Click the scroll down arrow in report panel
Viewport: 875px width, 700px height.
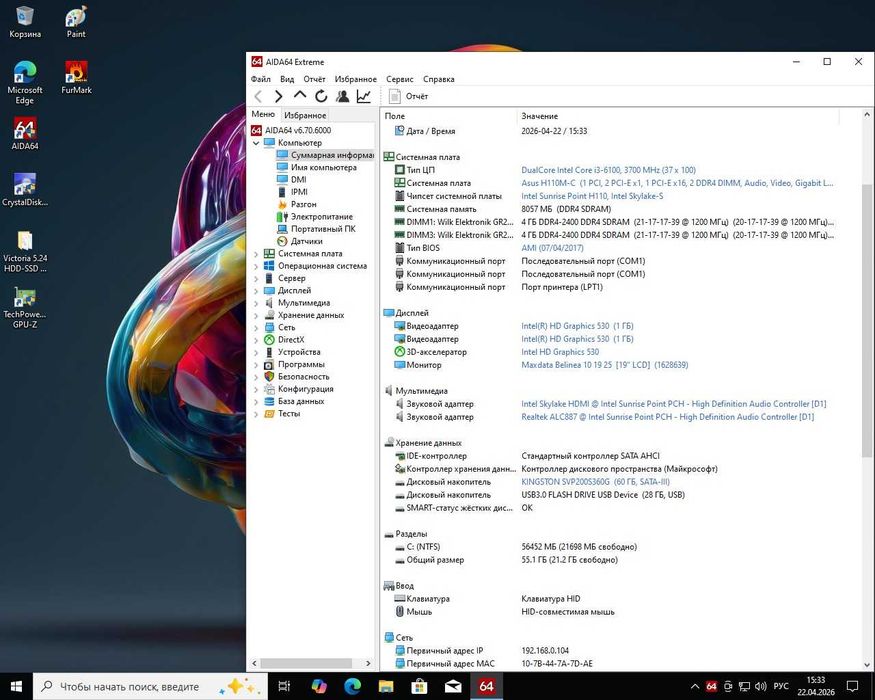[x=867, y=664]
